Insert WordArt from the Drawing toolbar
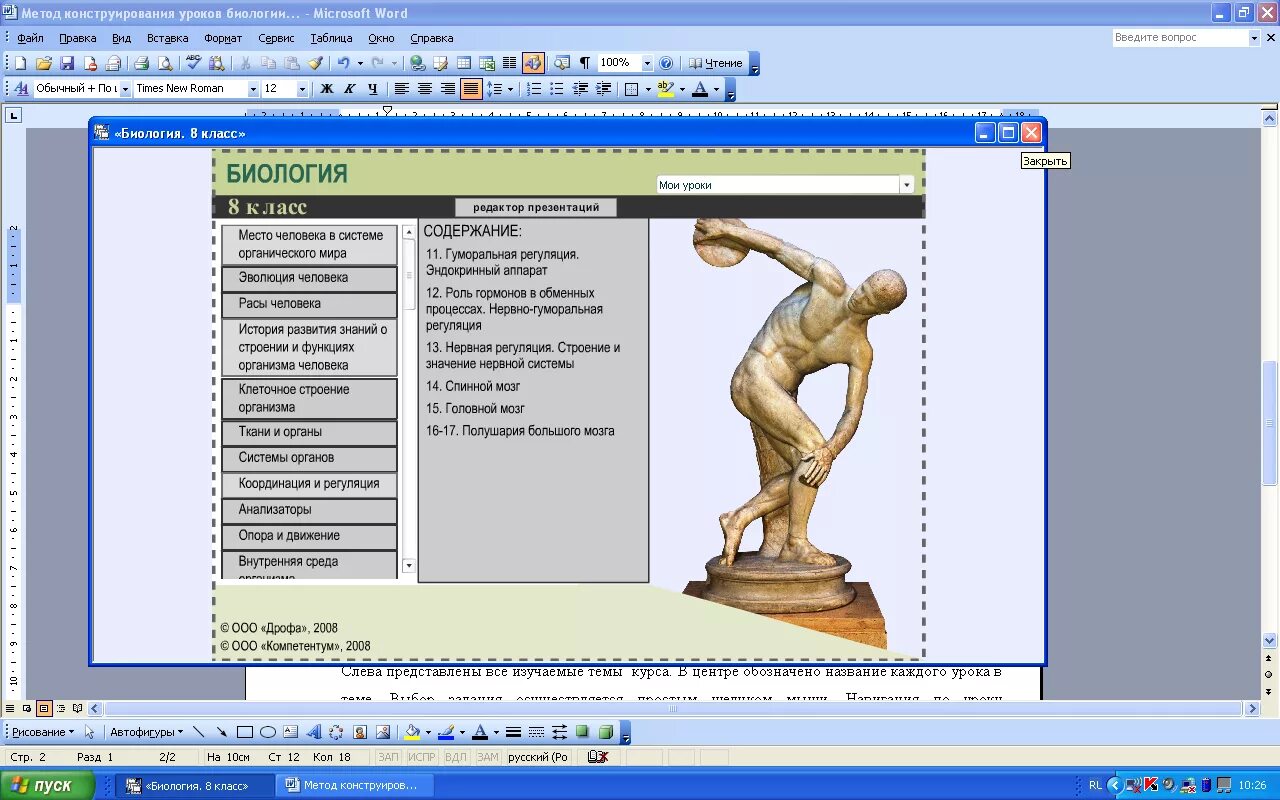This screenshot has width=1280, height=800. coord(313,732)
